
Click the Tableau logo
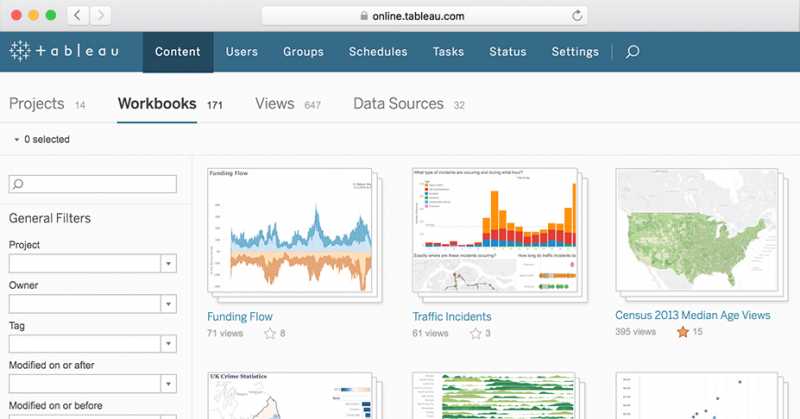pos(64,51)
